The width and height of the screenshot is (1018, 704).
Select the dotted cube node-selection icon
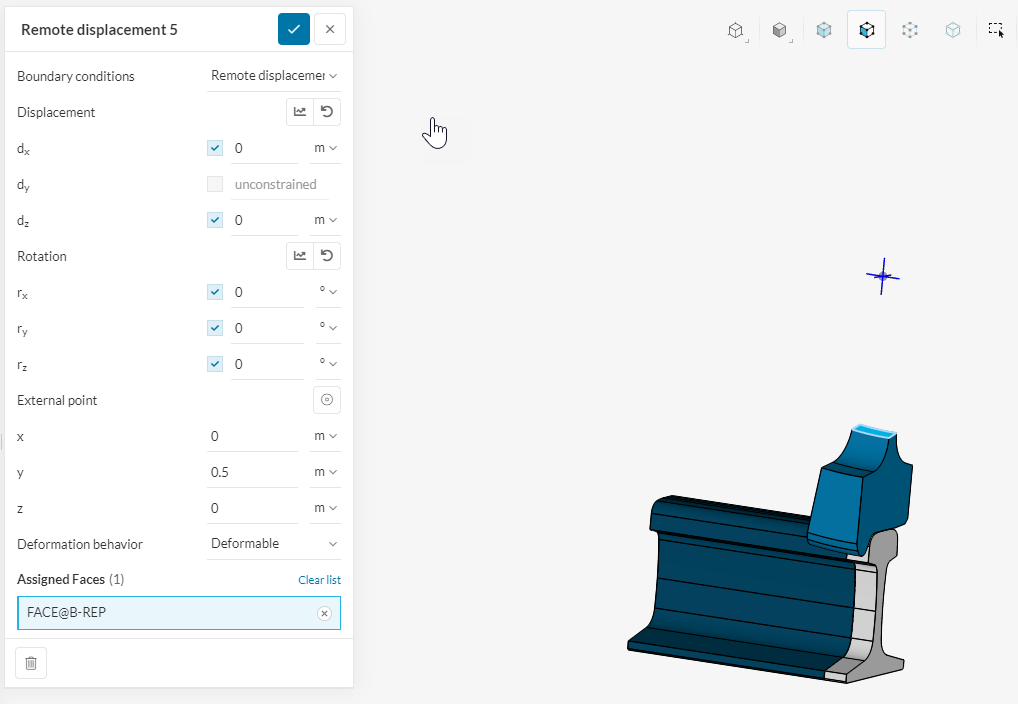click(x=910, y=30)
